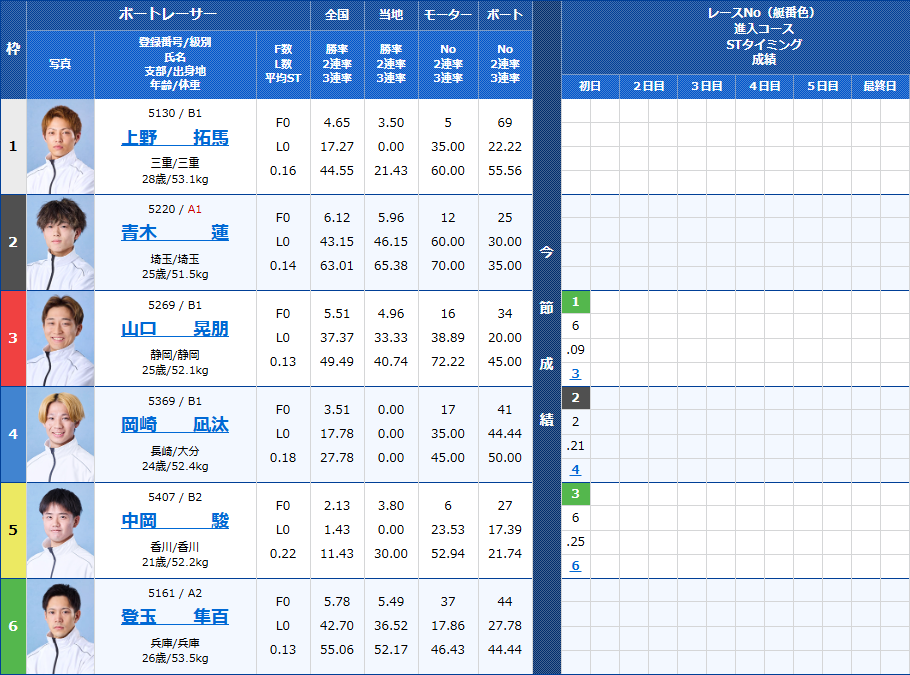Click registration text 5269 / B1
The height and width of the screenshot is (675, 910).
175,305
